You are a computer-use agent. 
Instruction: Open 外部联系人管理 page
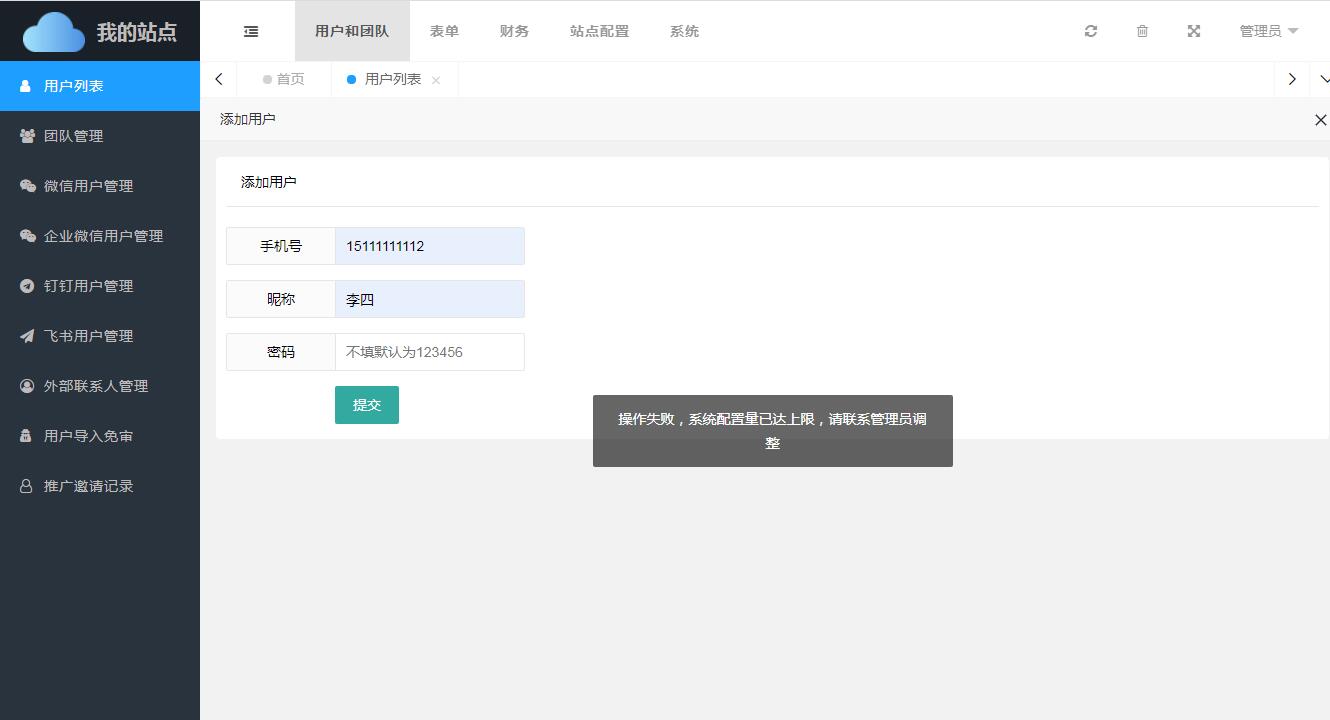(96, 385)
